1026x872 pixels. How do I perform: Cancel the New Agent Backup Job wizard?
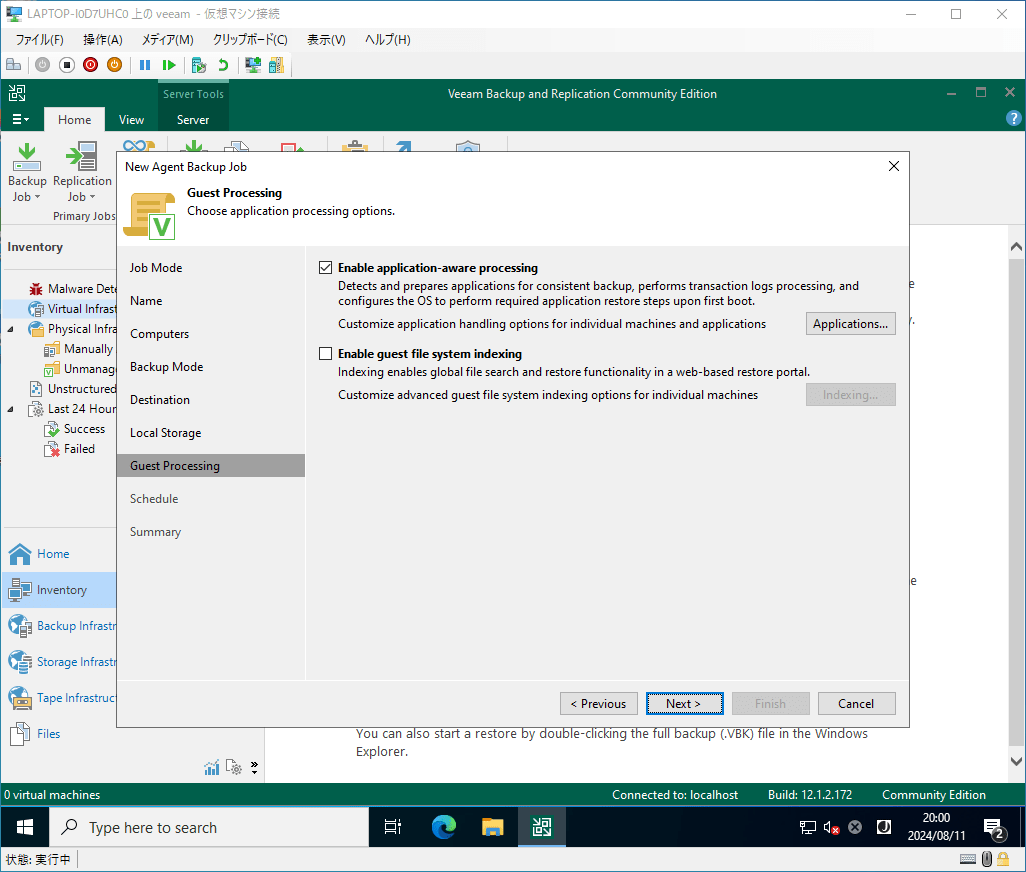tap(856, 704)
